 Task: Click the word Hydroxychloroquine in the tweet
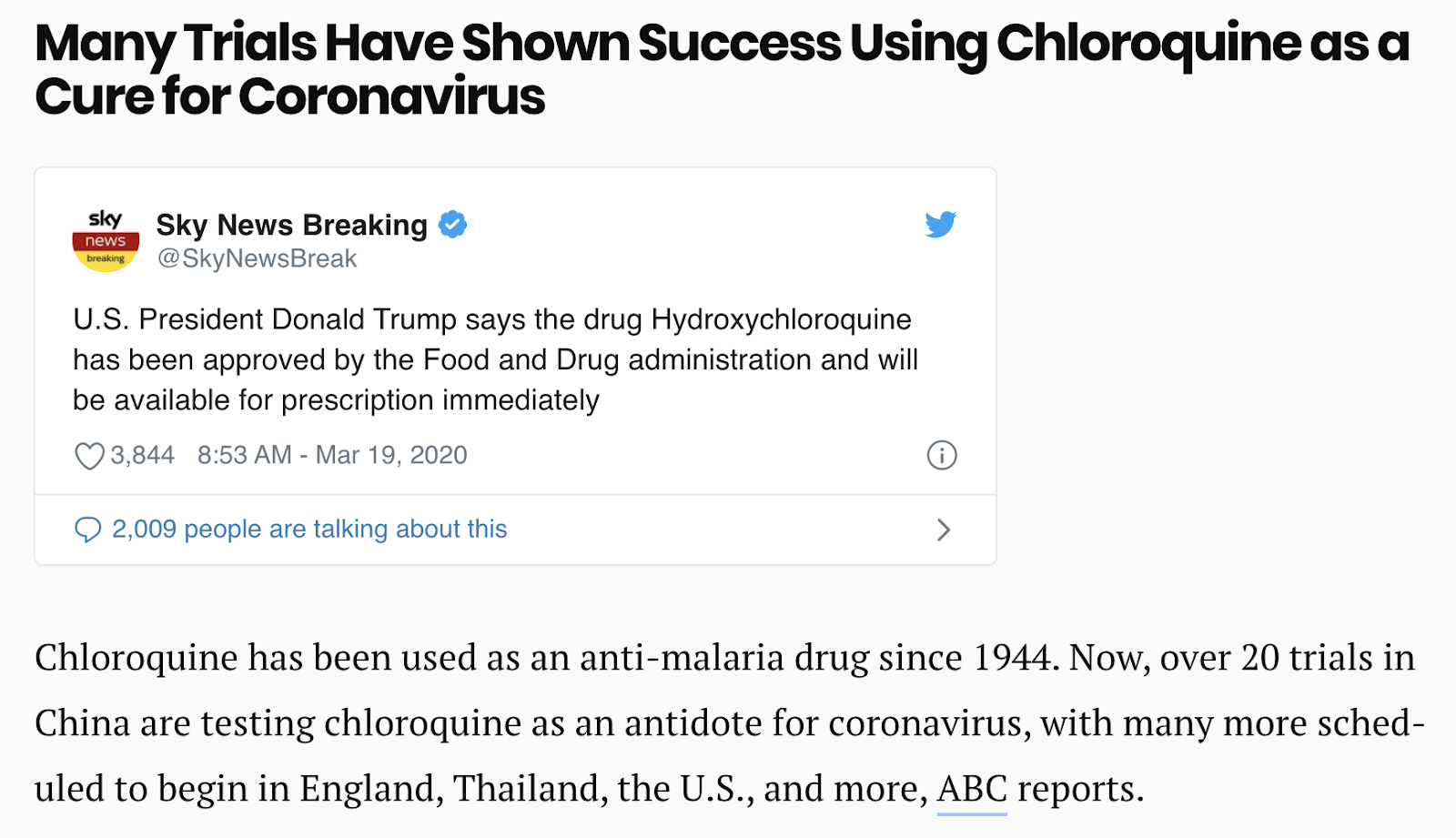[781, 320]
